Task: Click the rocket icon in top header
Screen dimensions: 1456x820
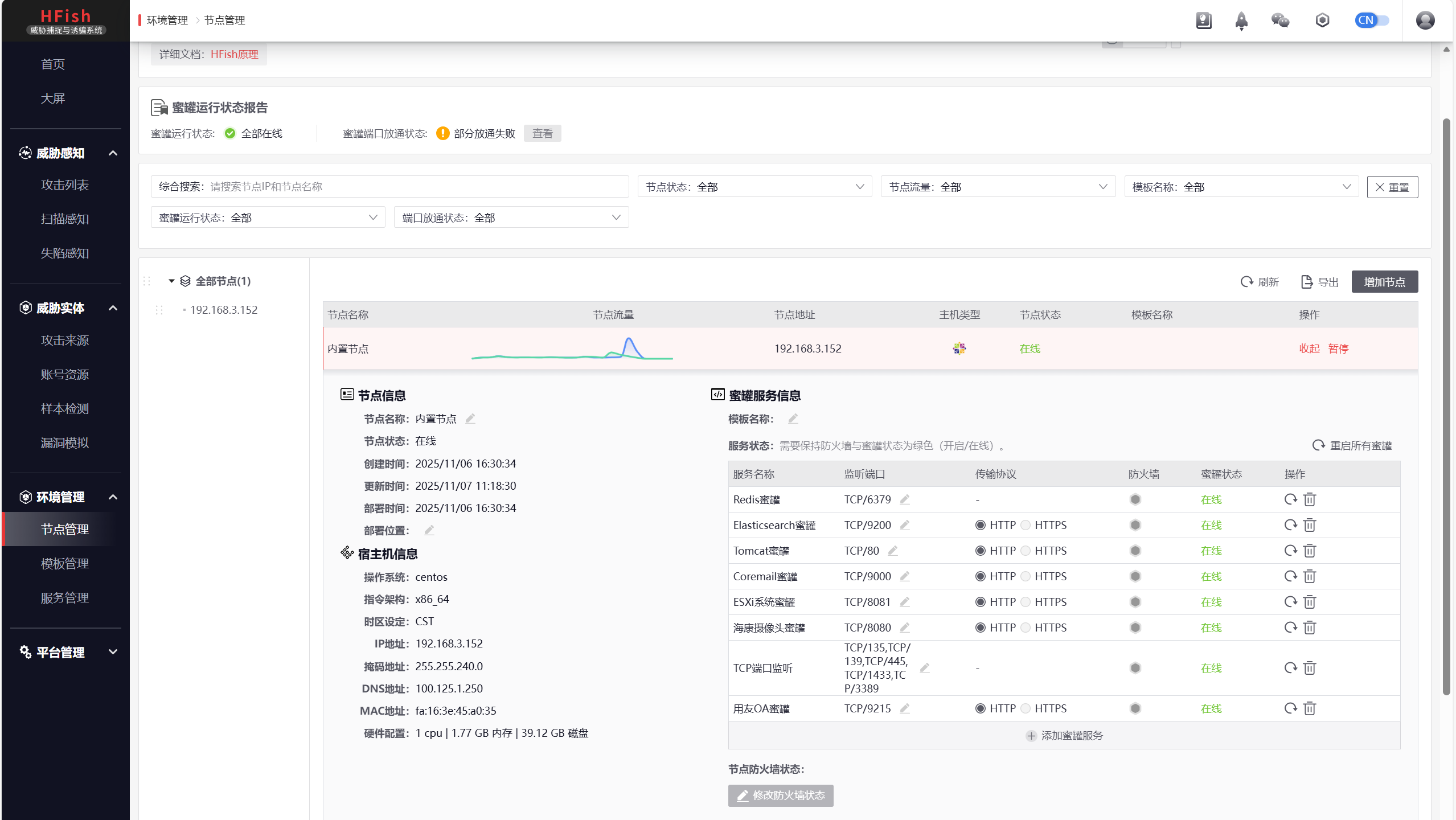Action: [x=1241, y=21]
